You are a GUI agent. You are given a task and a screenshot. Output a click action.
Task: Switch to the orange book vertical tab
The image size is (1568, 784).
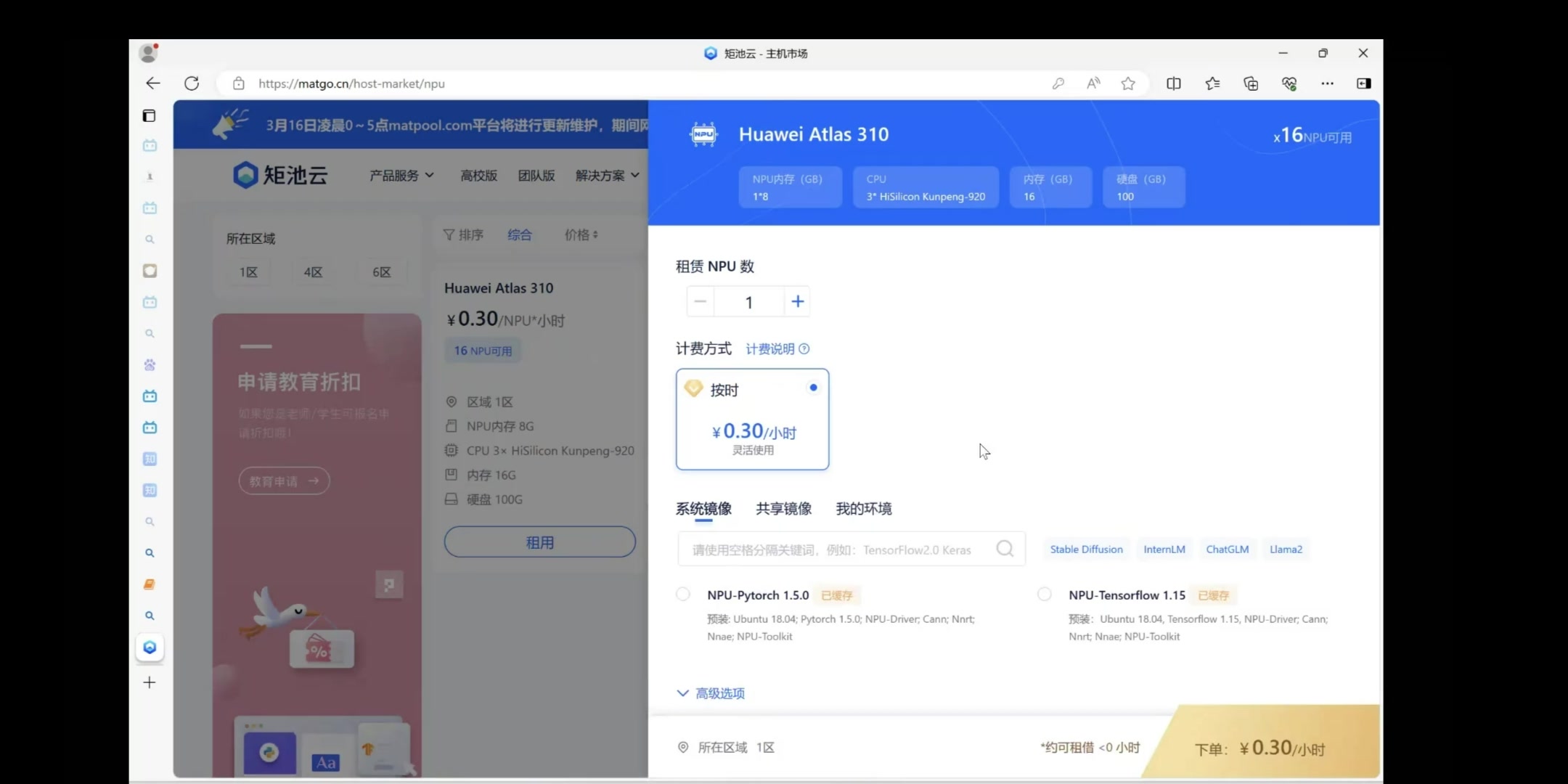pyautogui.click(x=150, y=584)
